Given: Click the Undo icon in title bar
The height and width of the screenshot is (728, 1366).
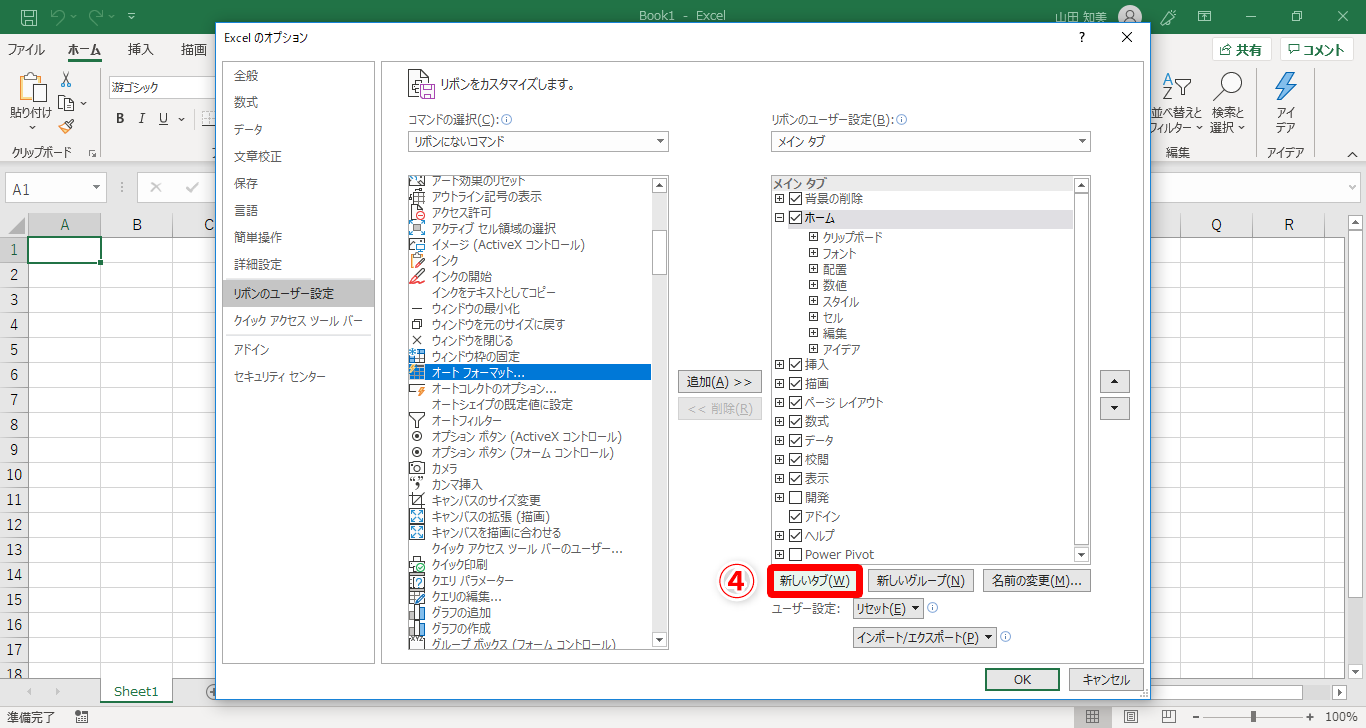Looking at the screenshot, I should tap(59, 16).
